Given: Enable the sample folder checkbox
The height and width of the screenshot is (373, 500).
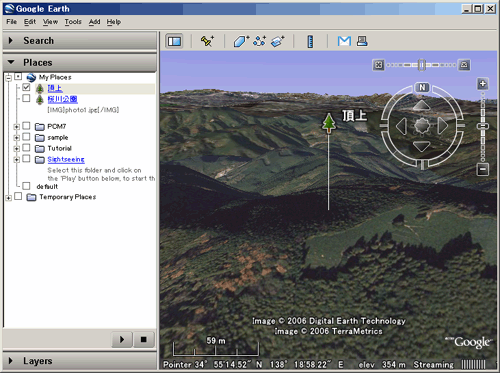Looking at the screenshot, I should click(x=26, y=137).
